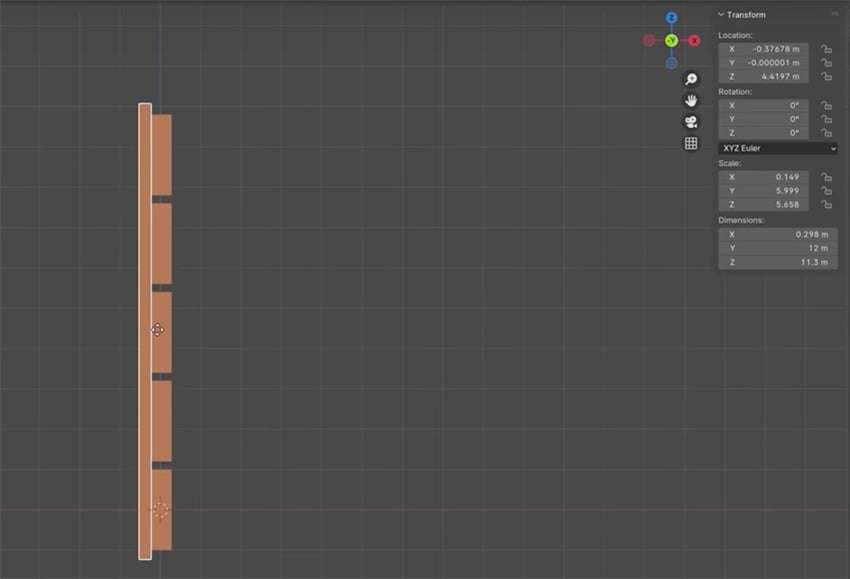850x579 pixels.
Task: Click the green Y axis gizmo center
Action: pos(672,41)
